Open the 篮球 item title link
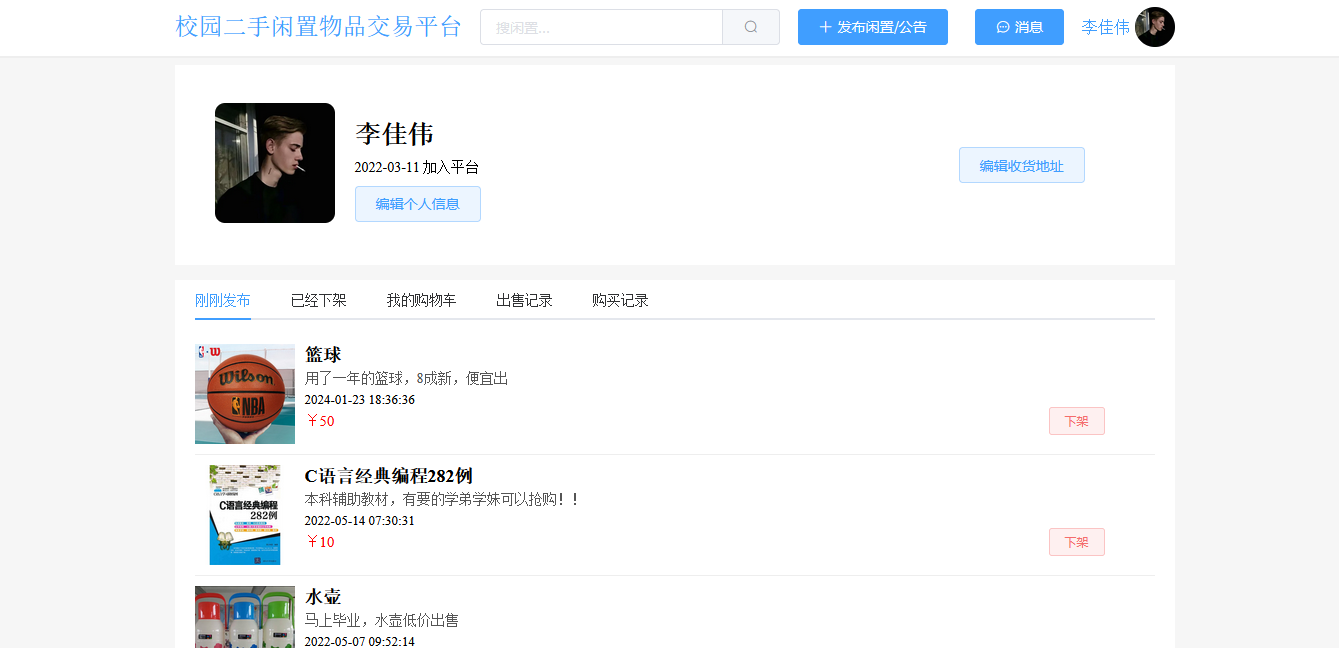Image resolution: width=1339 pixels, height=648 pixels. pos(322,354)
